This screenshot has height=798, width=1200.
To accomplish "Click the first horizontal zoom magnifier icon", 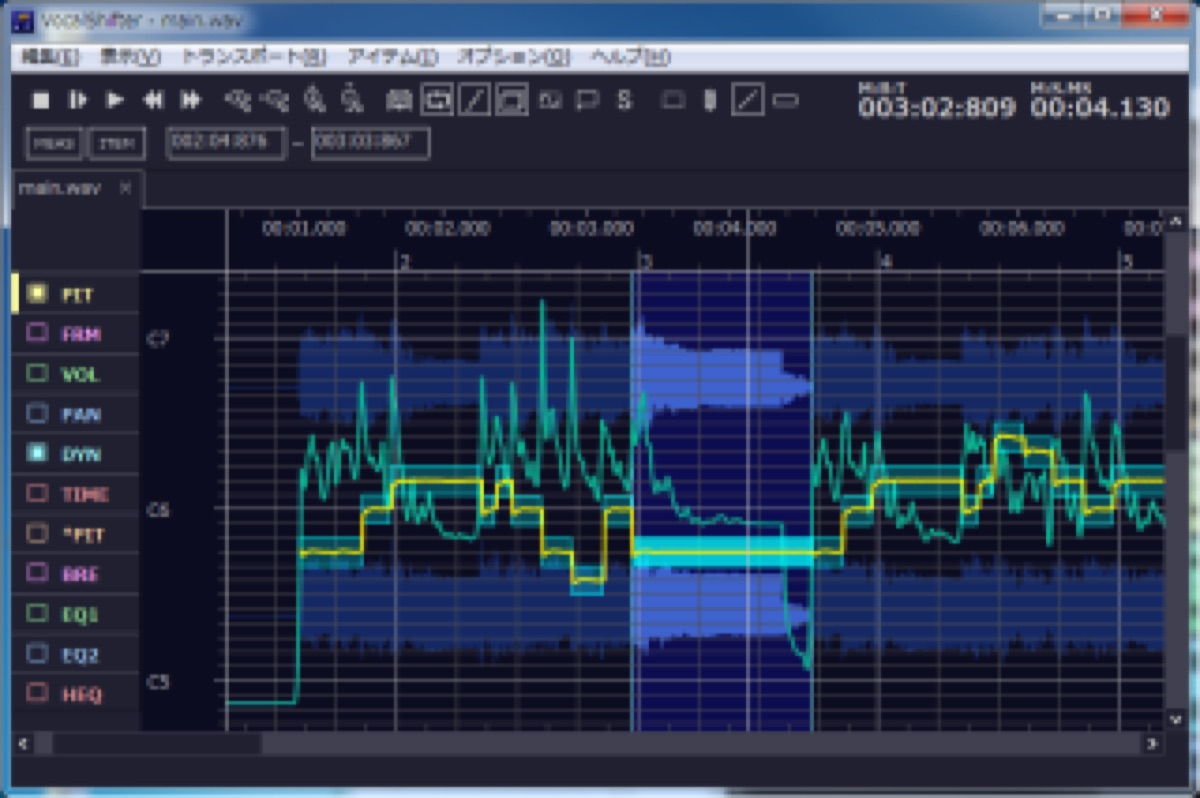I will [x=237, y=100].
